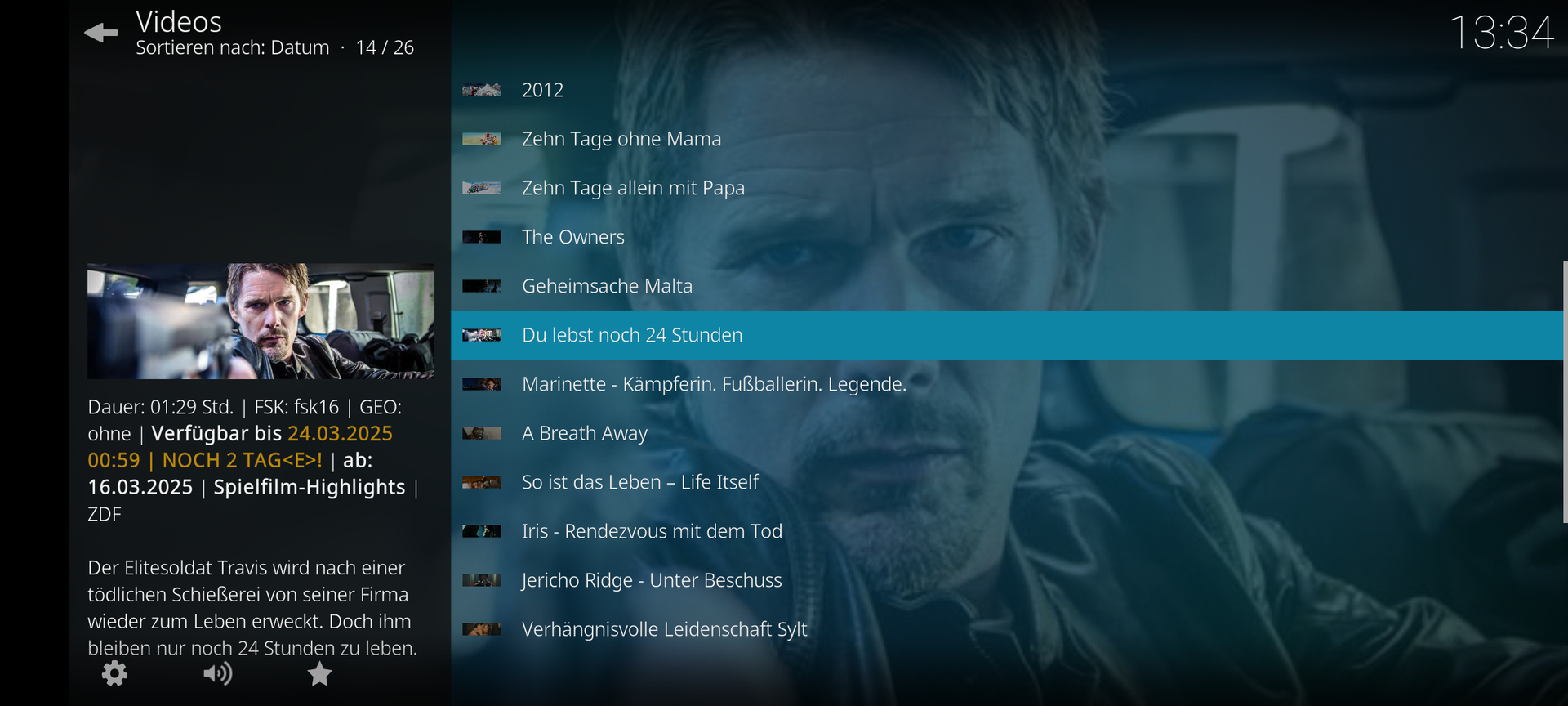Click the Videos title heading

point(179,22)
